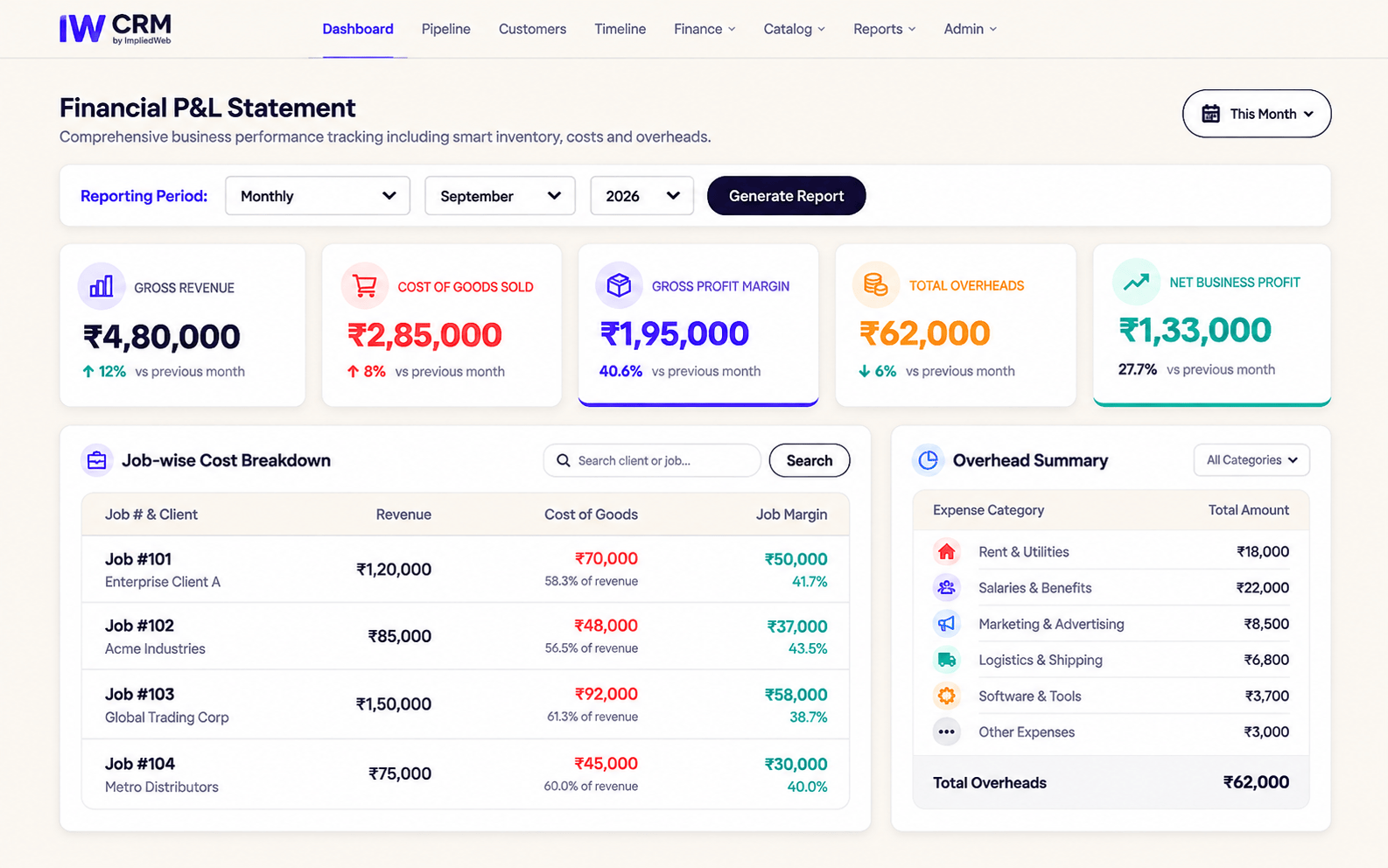Click the ₹4,80,000 gross revenue value
This screenshot has width=1388, height=868.
pyautogui.click(x=162, y=337)
